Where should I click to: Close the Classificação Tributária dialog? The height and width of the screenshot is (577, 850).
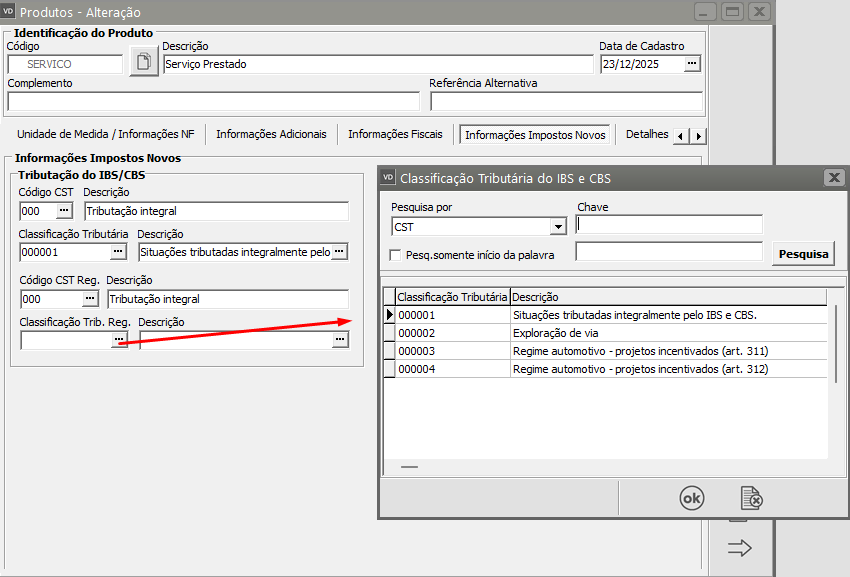(x=833, y=178)
